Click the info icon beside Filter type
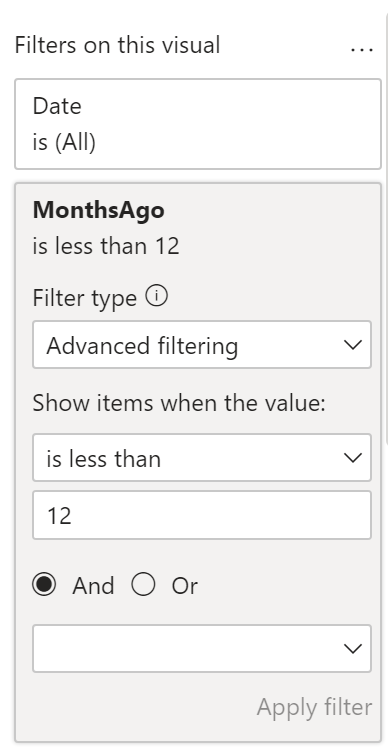Screen dimensions: 388x751 tap(157, 297)
